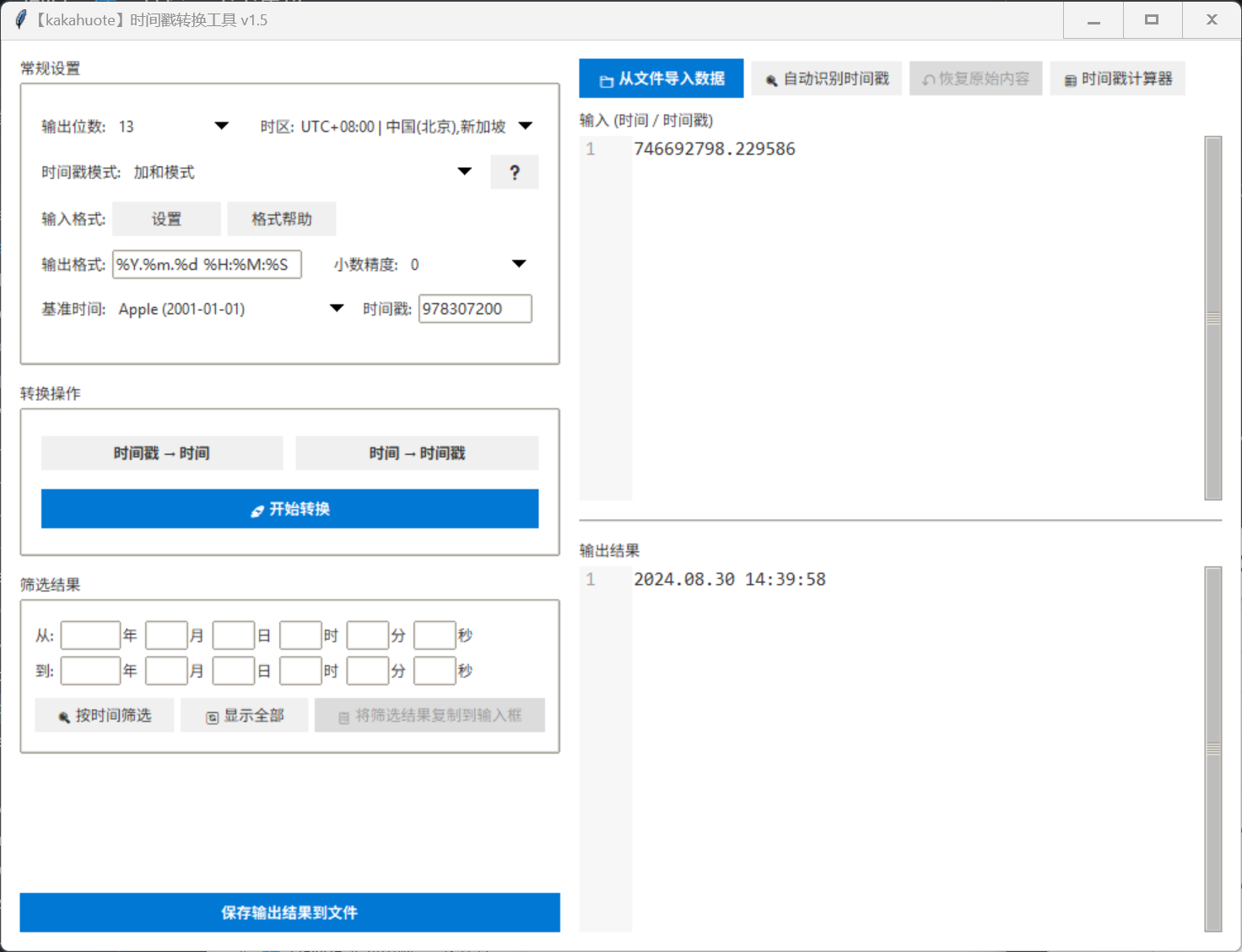This screenshot has width=1242, height=952.
Task: Select timestamp to time conversion mode
Action: 162,453
